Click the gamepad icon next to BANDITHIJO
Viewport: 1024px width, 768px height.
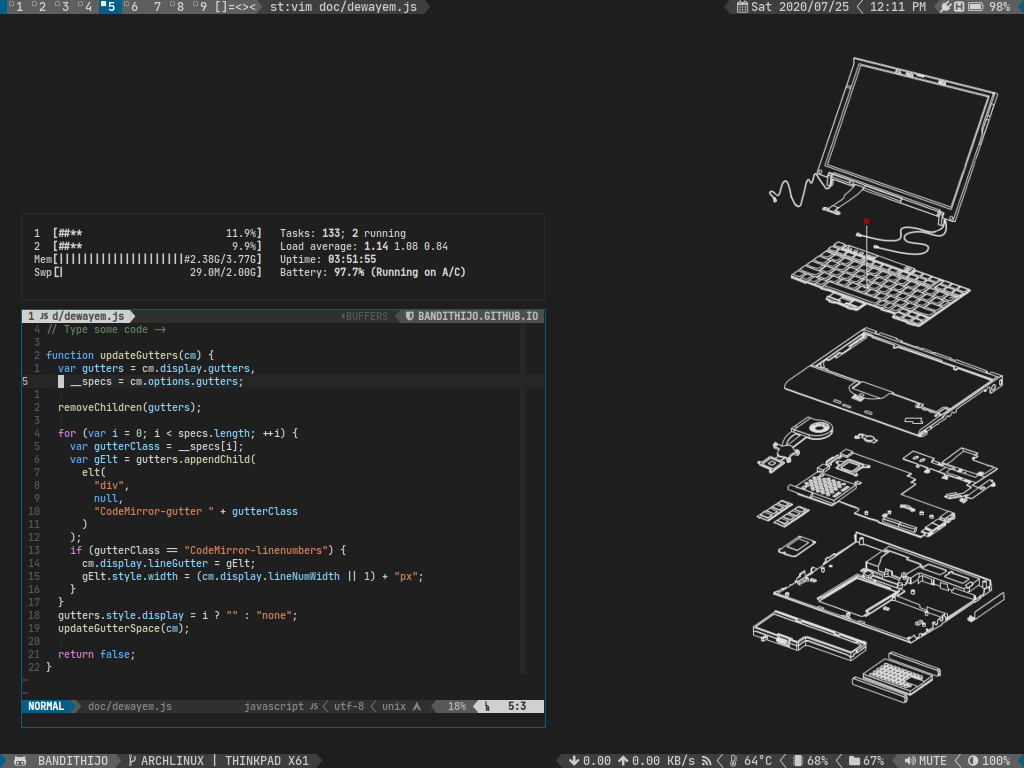(x=20, y=761)
